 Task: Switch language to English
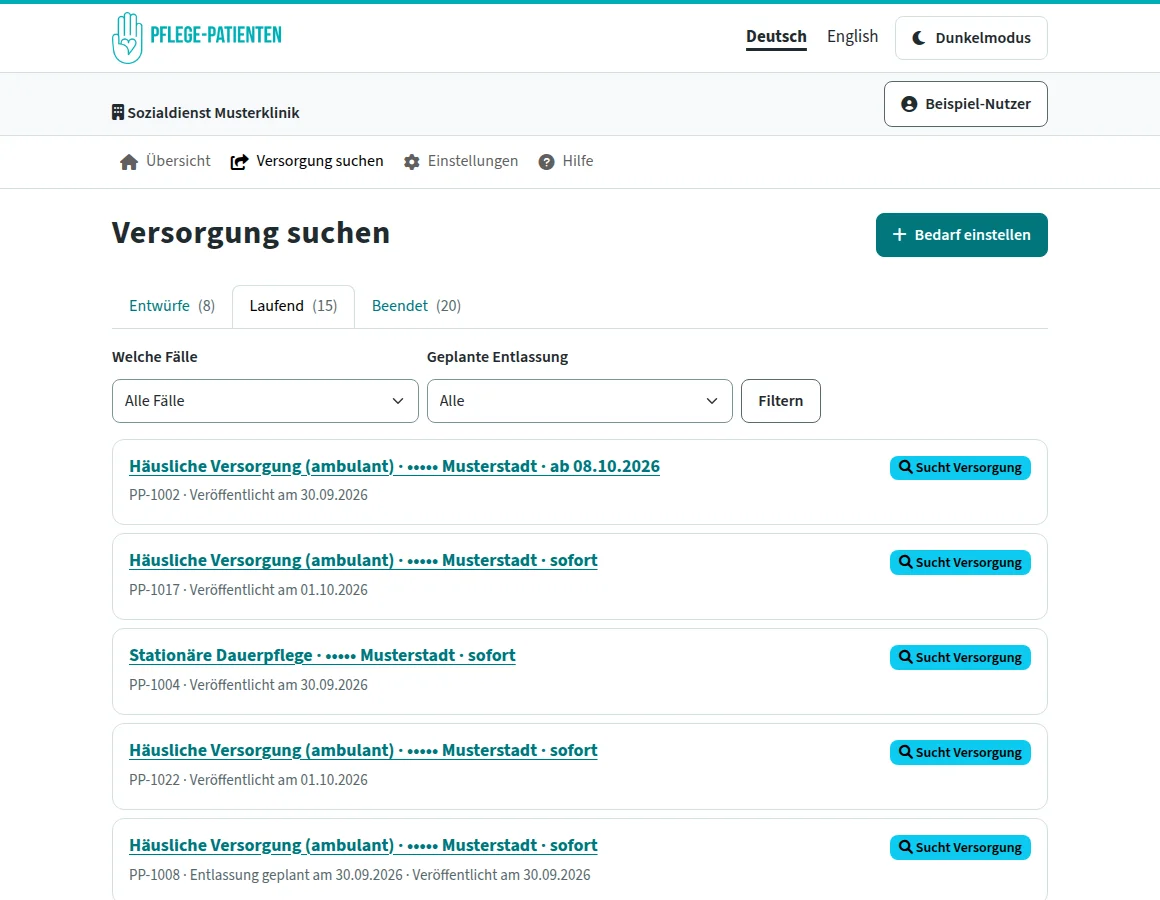(x=852, y=36)
